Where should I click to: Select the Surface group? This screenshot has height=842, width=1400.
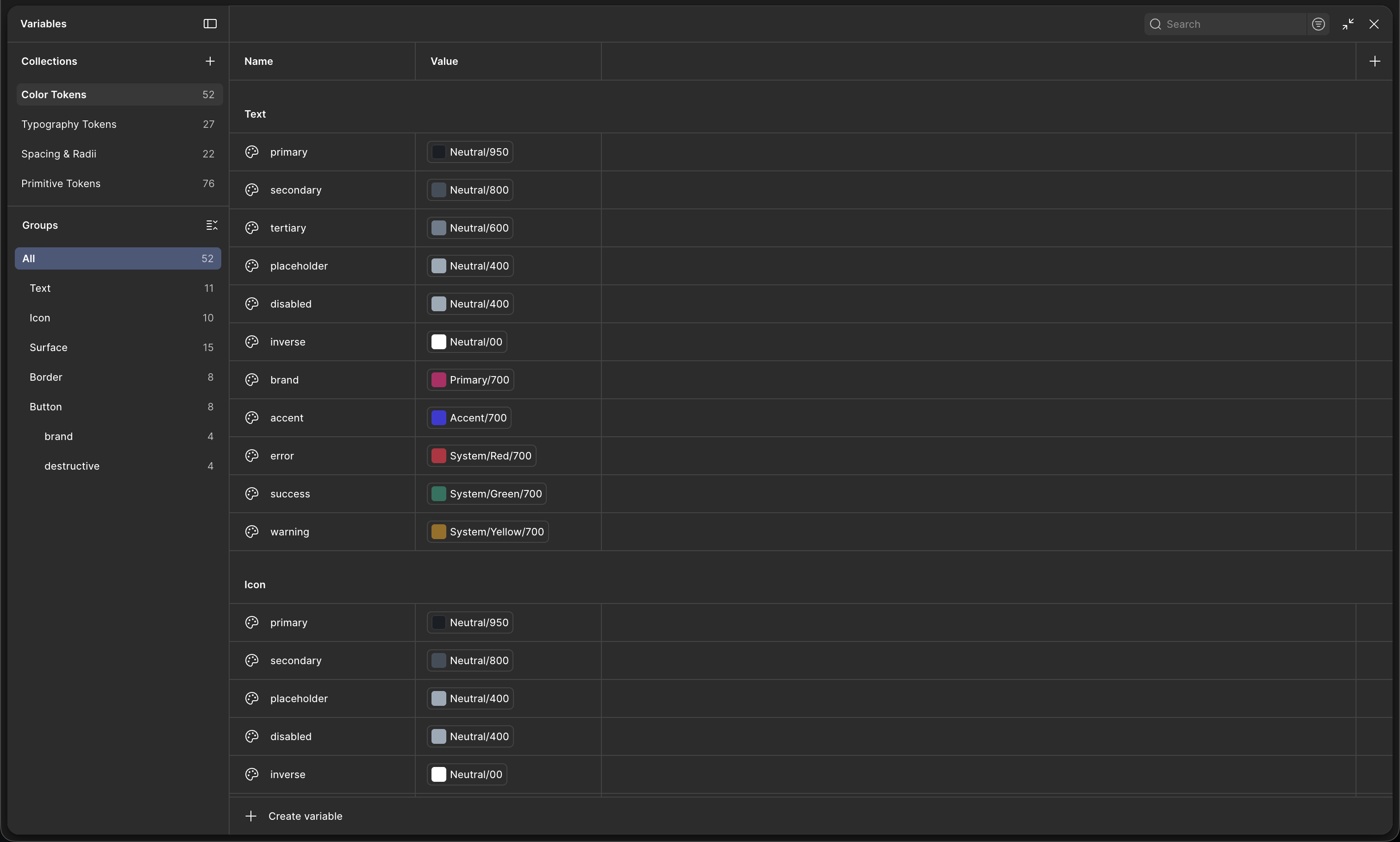[x=118, y=348]
